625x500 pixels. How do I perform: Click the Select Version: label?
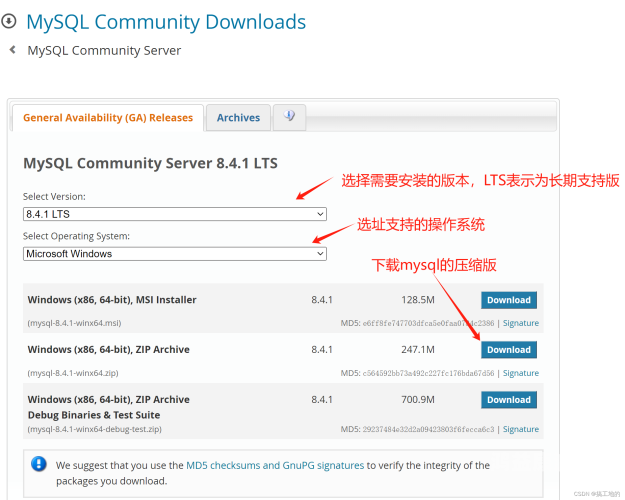click(x=54, y=197)
